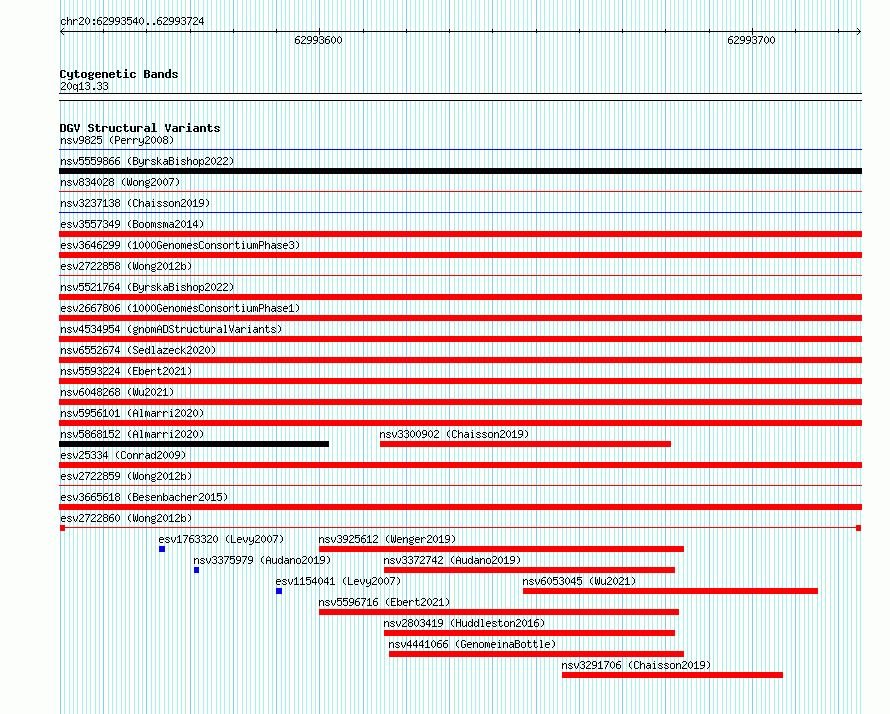Click the short black bar under nsv5868152
This screenshot has width=890, height=714.
(194, 444)
